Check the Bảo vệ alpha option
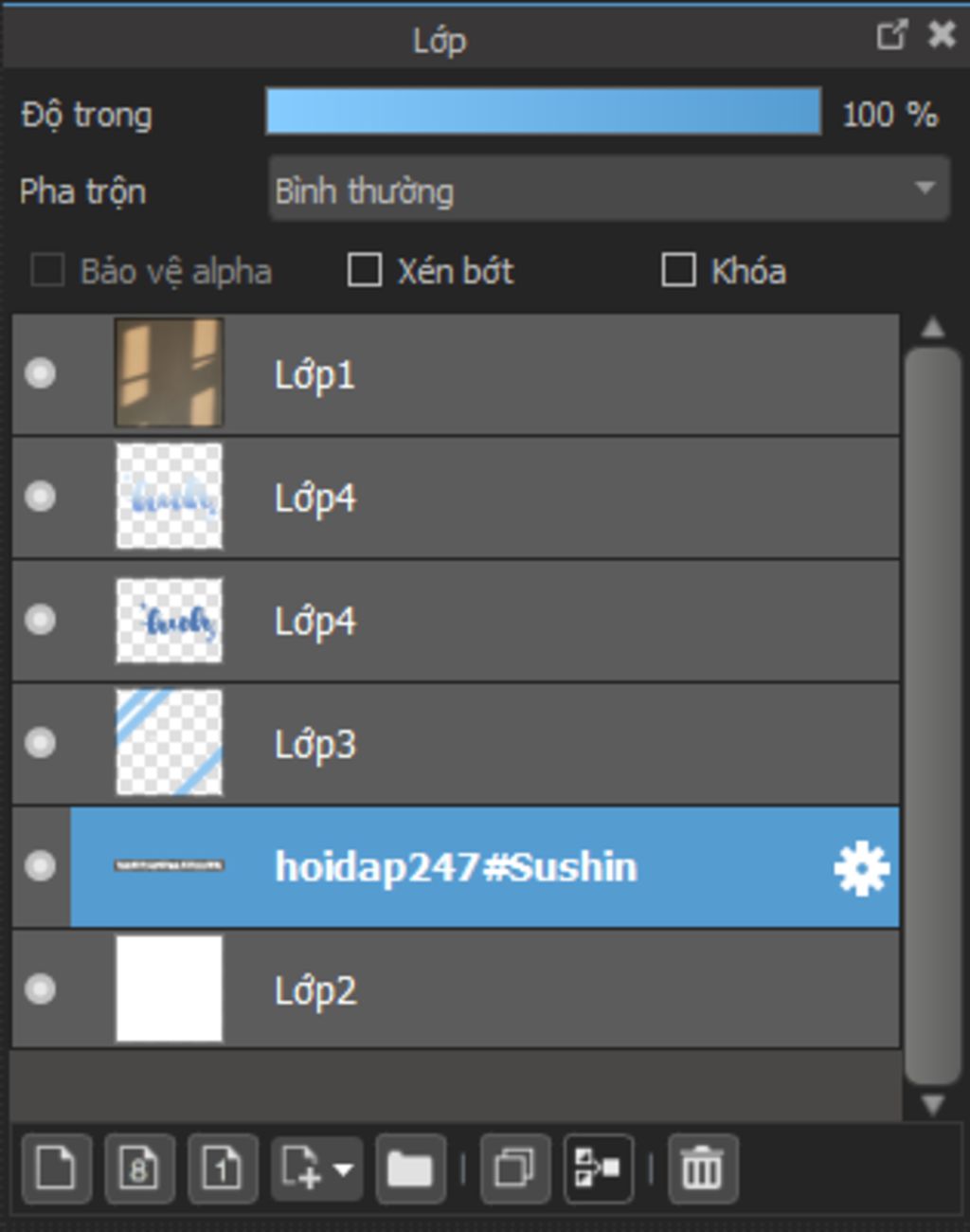Viewport: 970px width, 1232px height. click(x=47, y=270)
